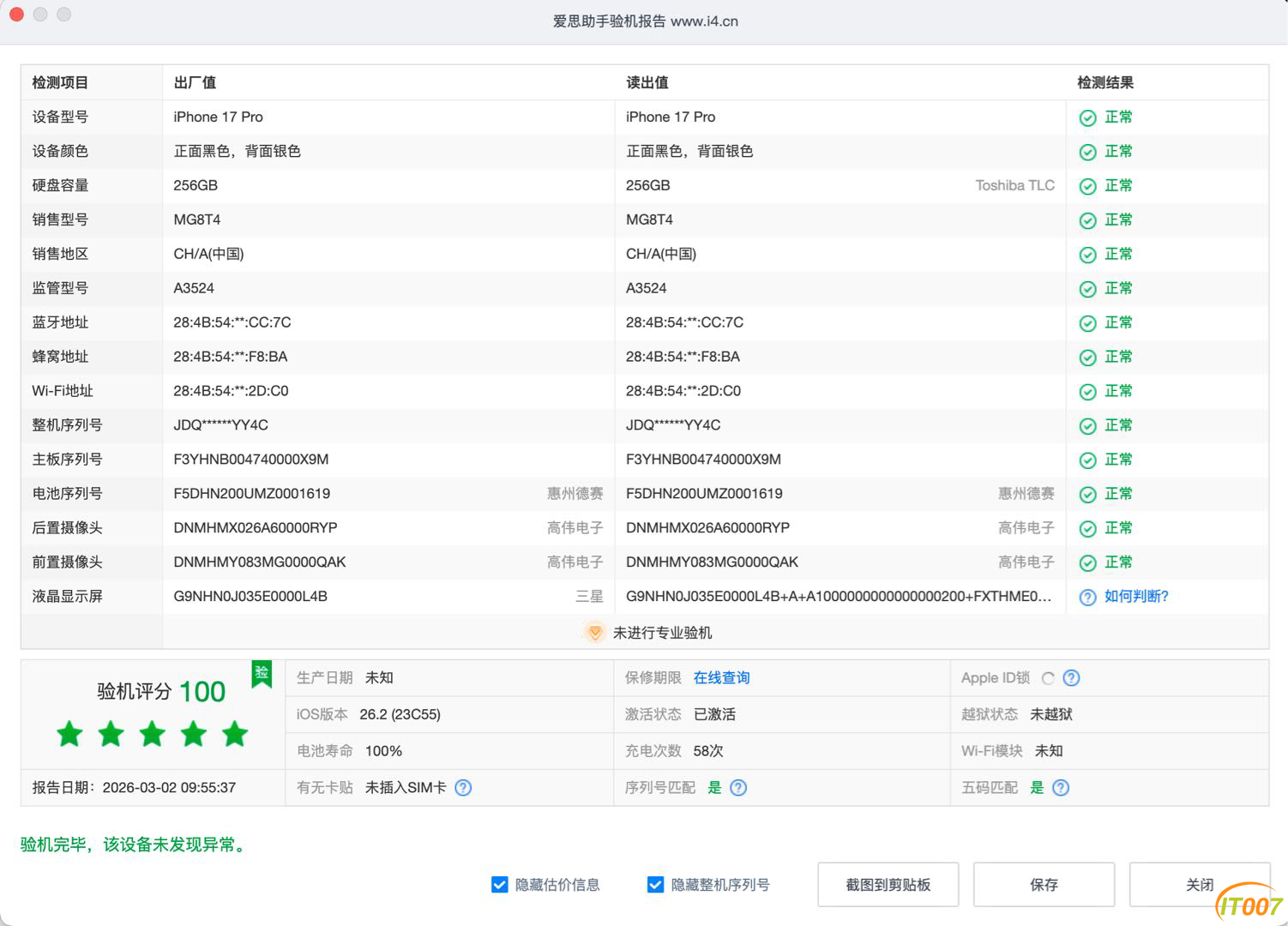Image resolution: width=1288 pixels, height=926 pixels.
Task: Click green checkmark on Wi-Fi地址 row
Action: (1087, 391)
